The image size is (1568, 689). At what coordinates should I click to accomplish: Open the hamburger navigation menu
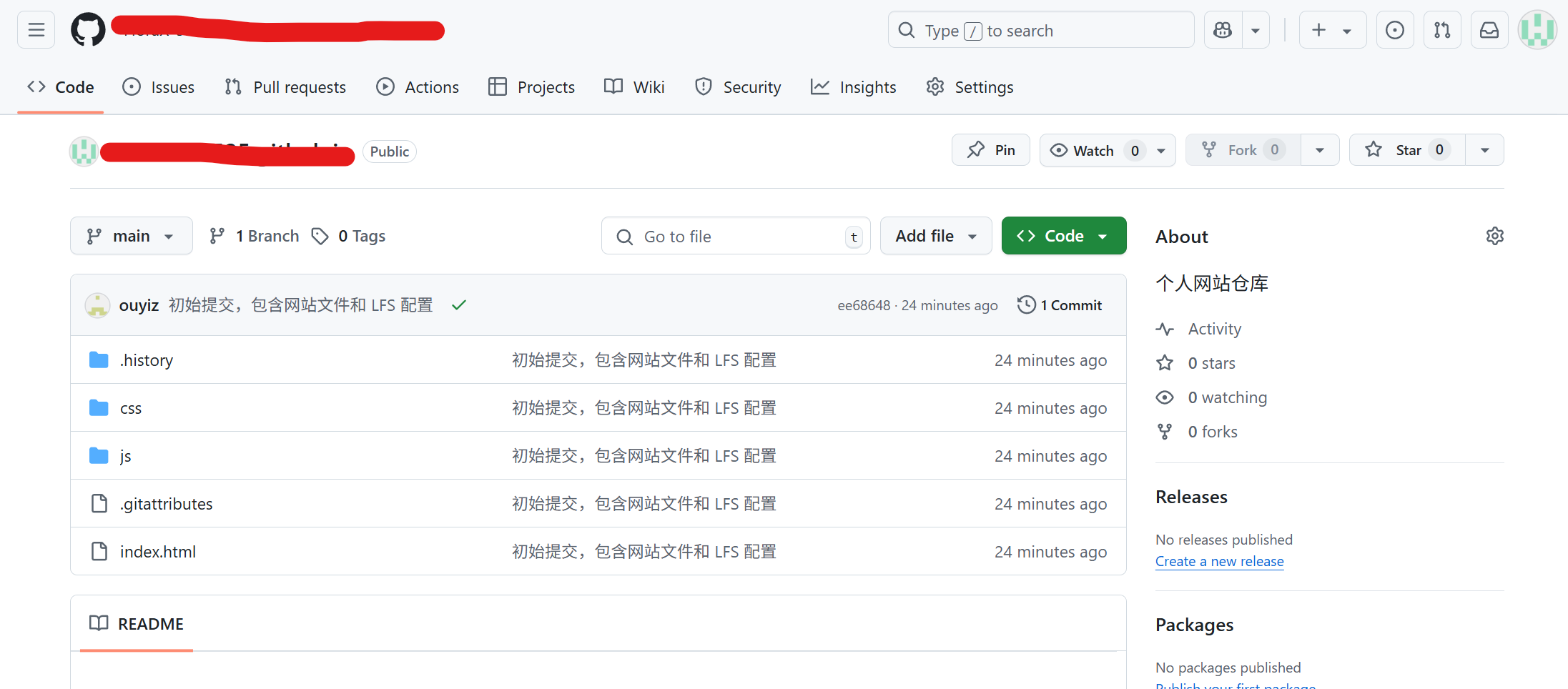coord(36,30)
